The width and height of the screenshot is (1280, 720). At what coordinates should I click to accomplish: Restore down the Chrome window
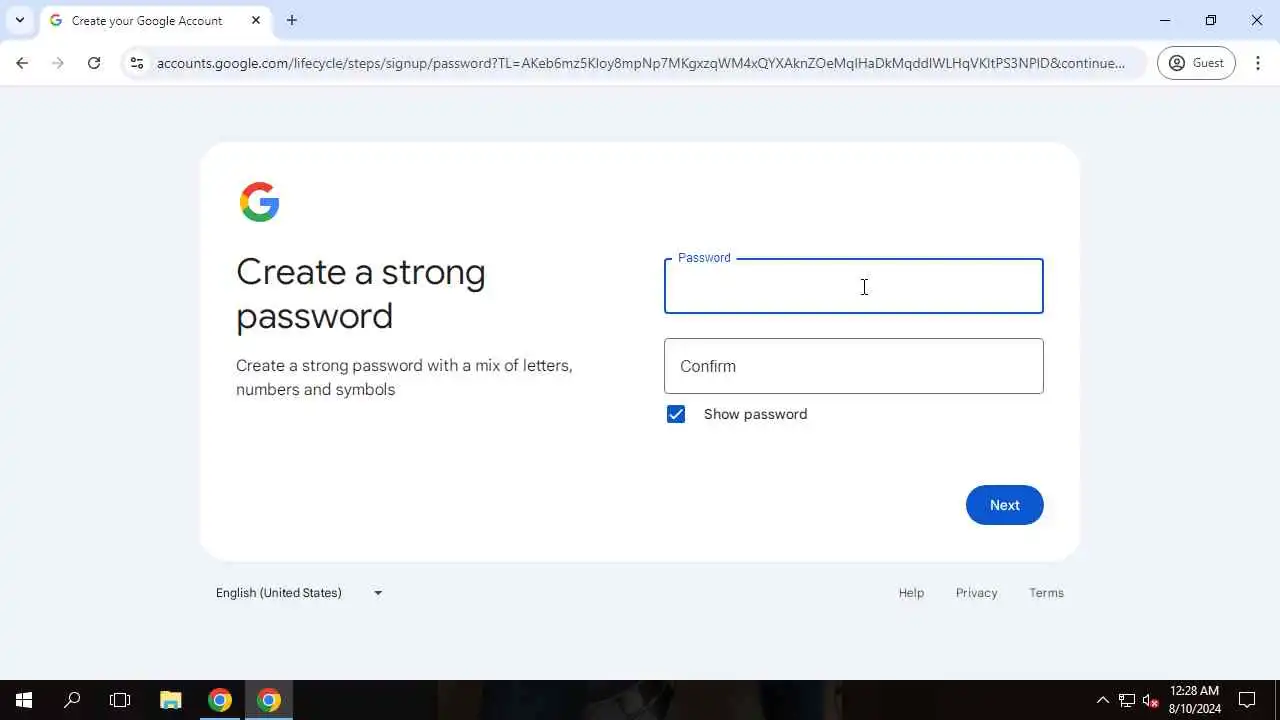coord(1211,20)
